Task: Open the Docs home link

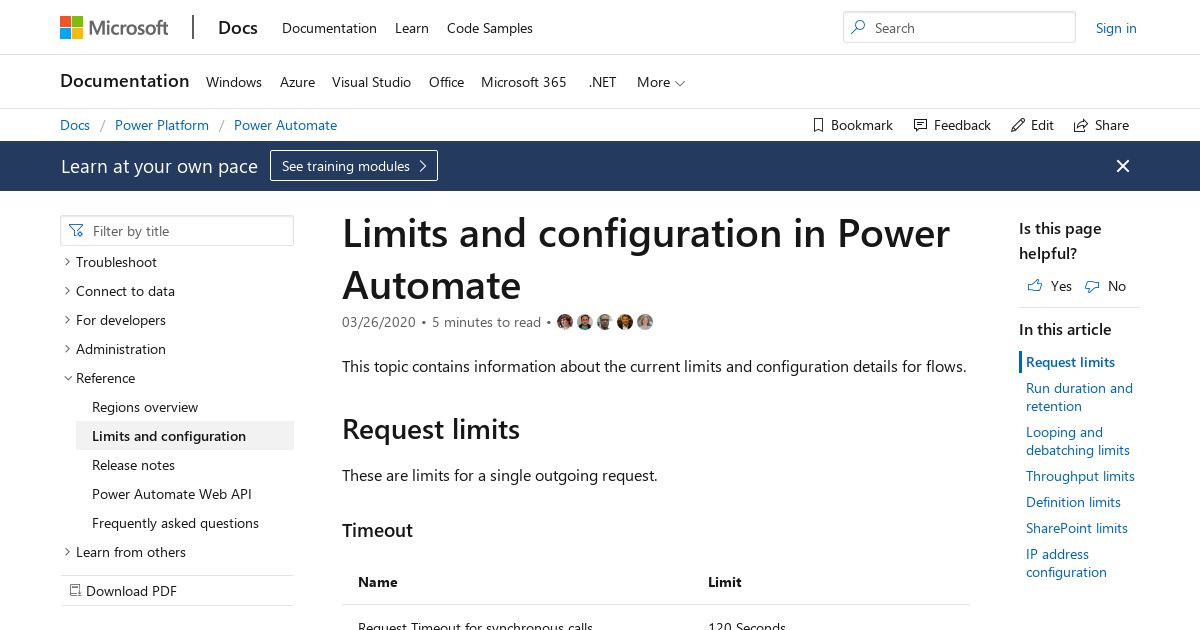Action: pos(238,28)
